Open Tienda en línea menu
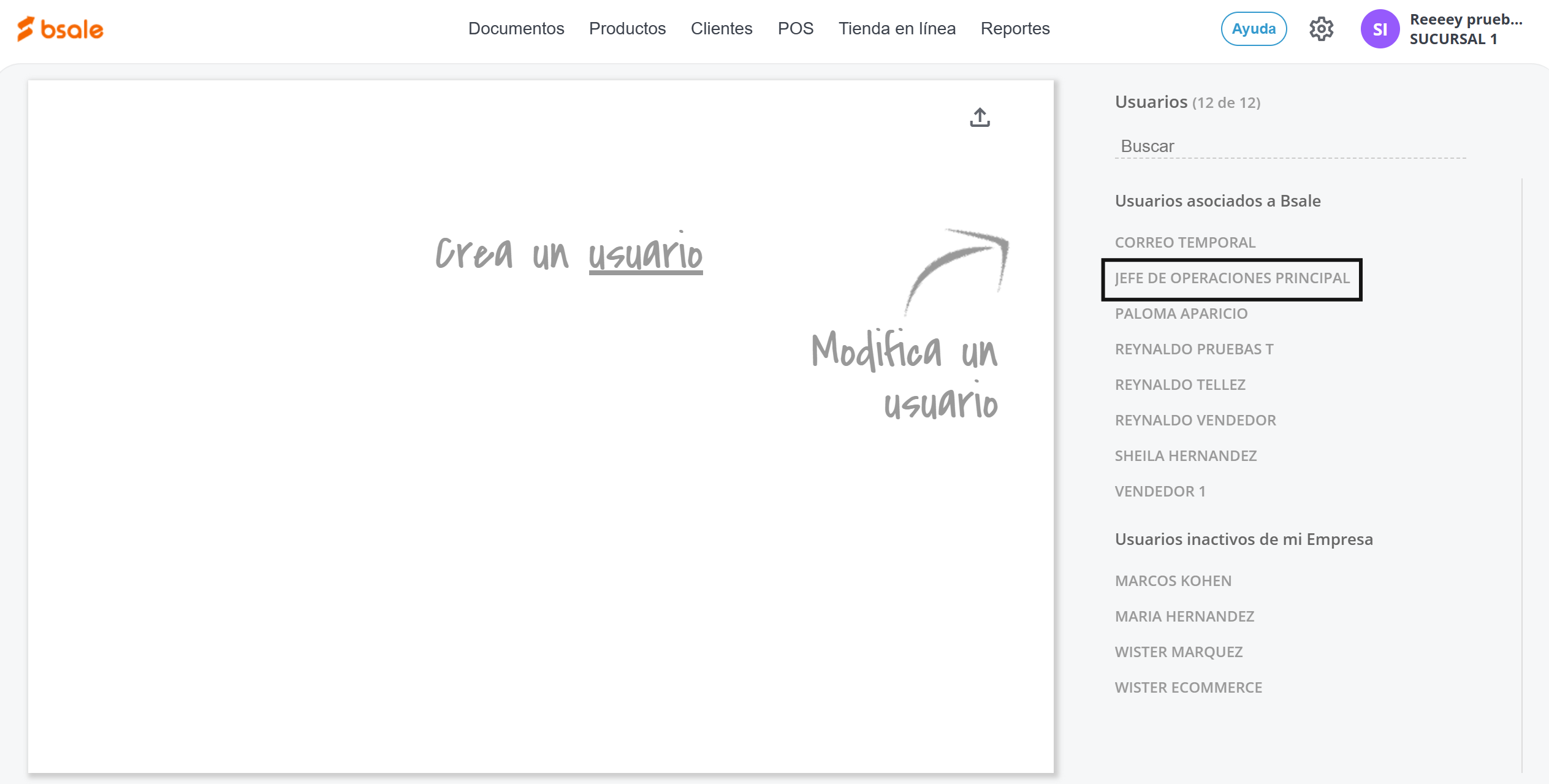This screenshot has width=1549, height=784. pyautogui.click(x=897, y=29)
